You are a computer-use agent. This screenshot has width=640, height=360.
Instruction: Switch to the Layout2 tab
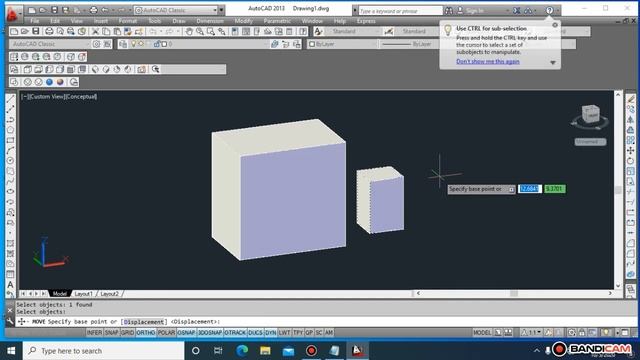109,294
